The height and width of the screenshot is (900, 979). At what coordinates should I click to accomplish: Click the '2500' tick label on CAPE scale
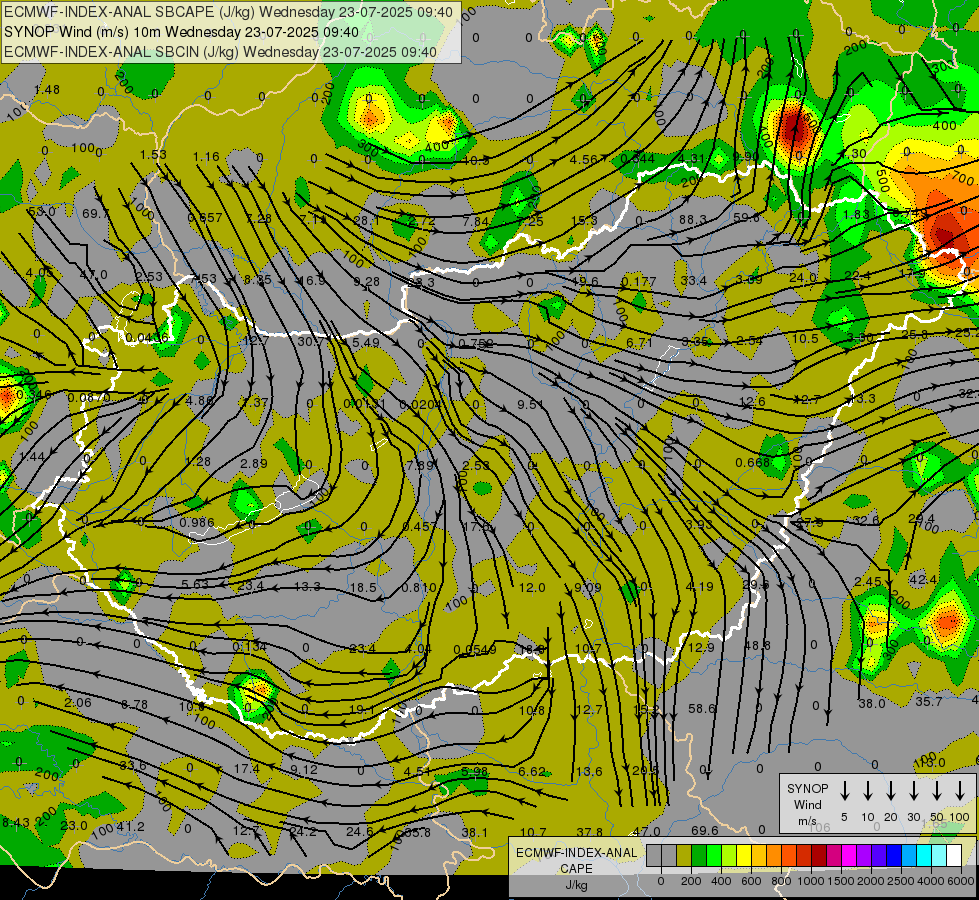[901, 881]
